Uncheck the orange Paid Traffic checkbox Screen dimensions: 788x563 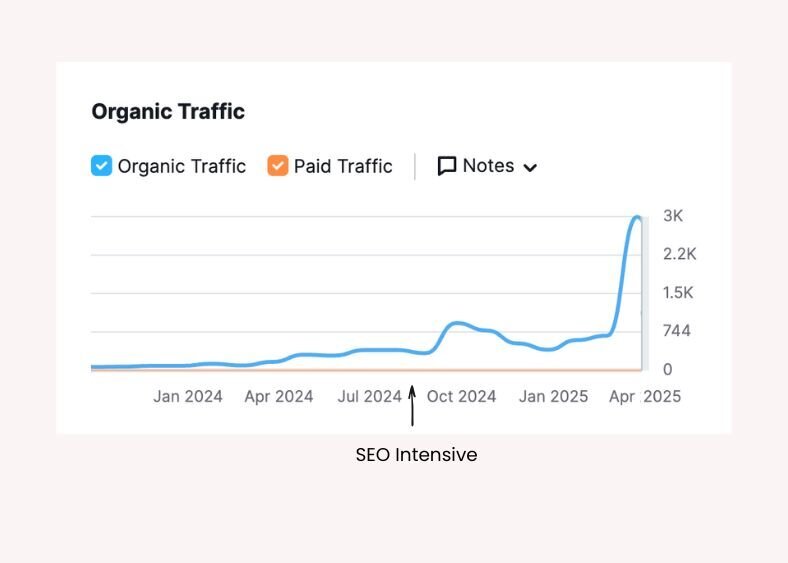(278, 166)
